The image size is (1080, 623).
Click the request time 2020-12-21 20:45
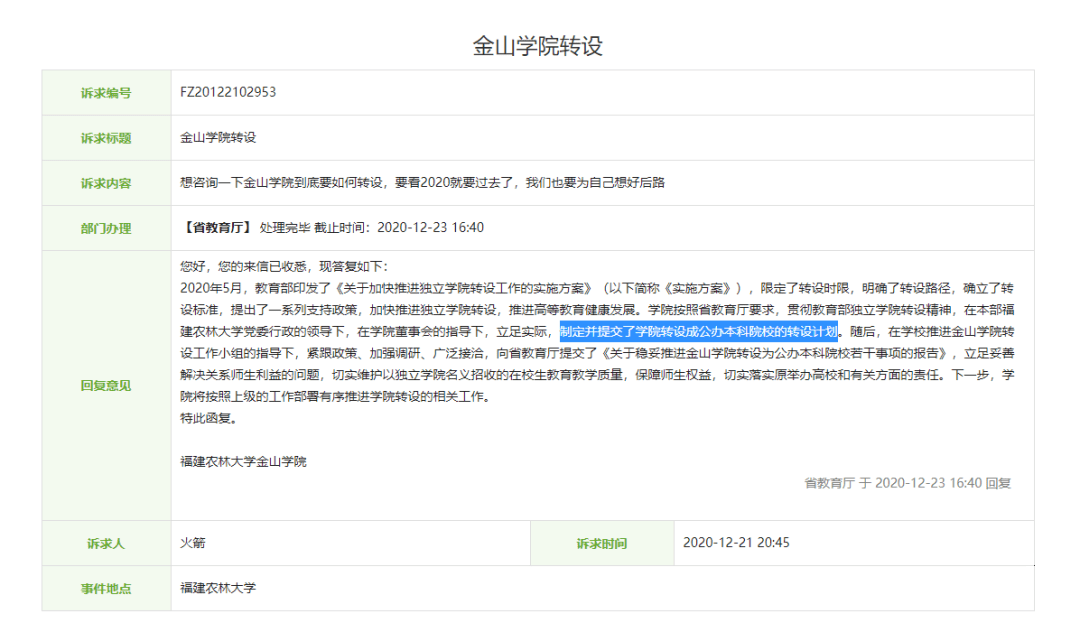(x=736, y=542)
